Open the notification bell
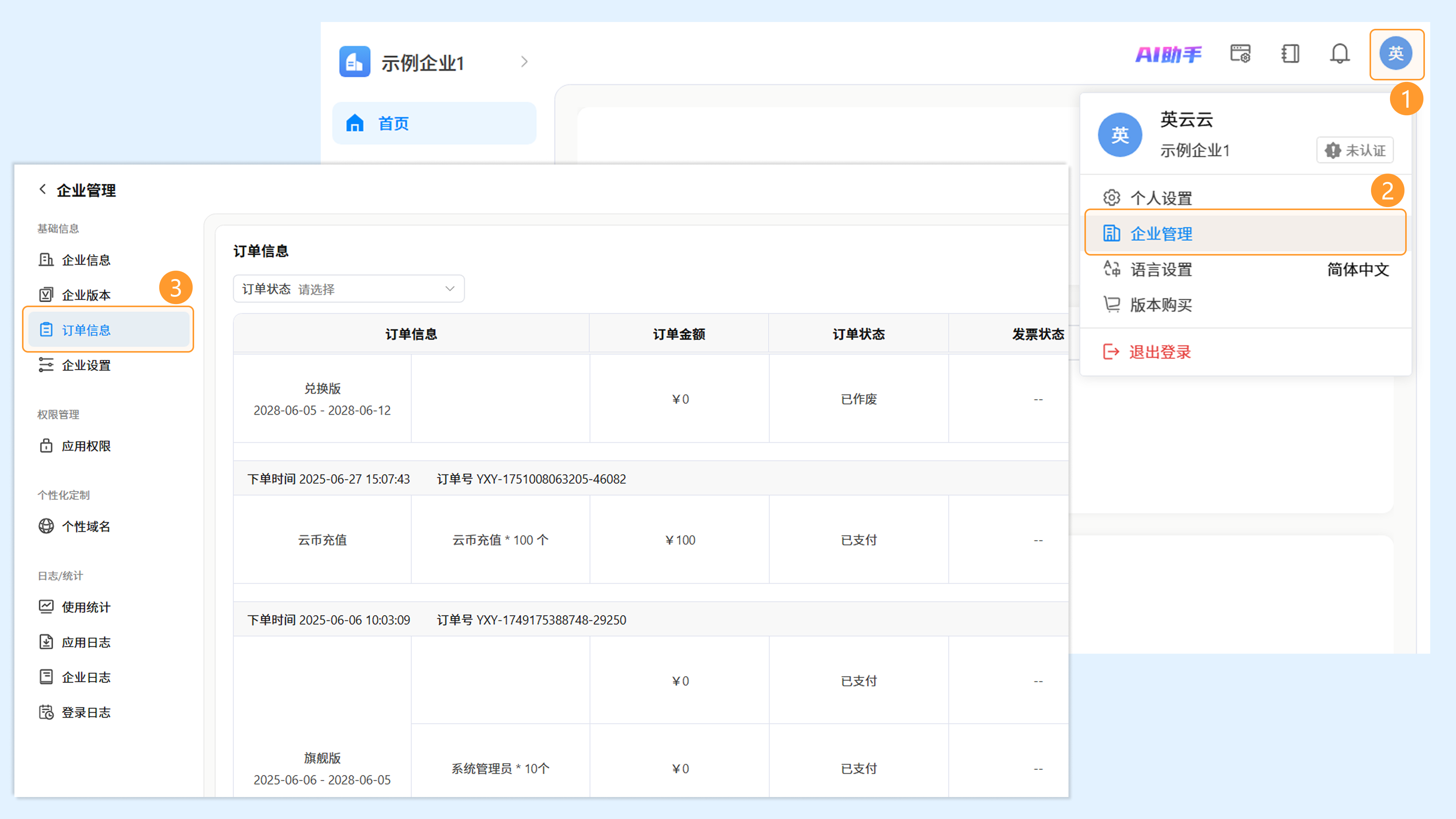1456x819 pixels. tap(1340, 54)
